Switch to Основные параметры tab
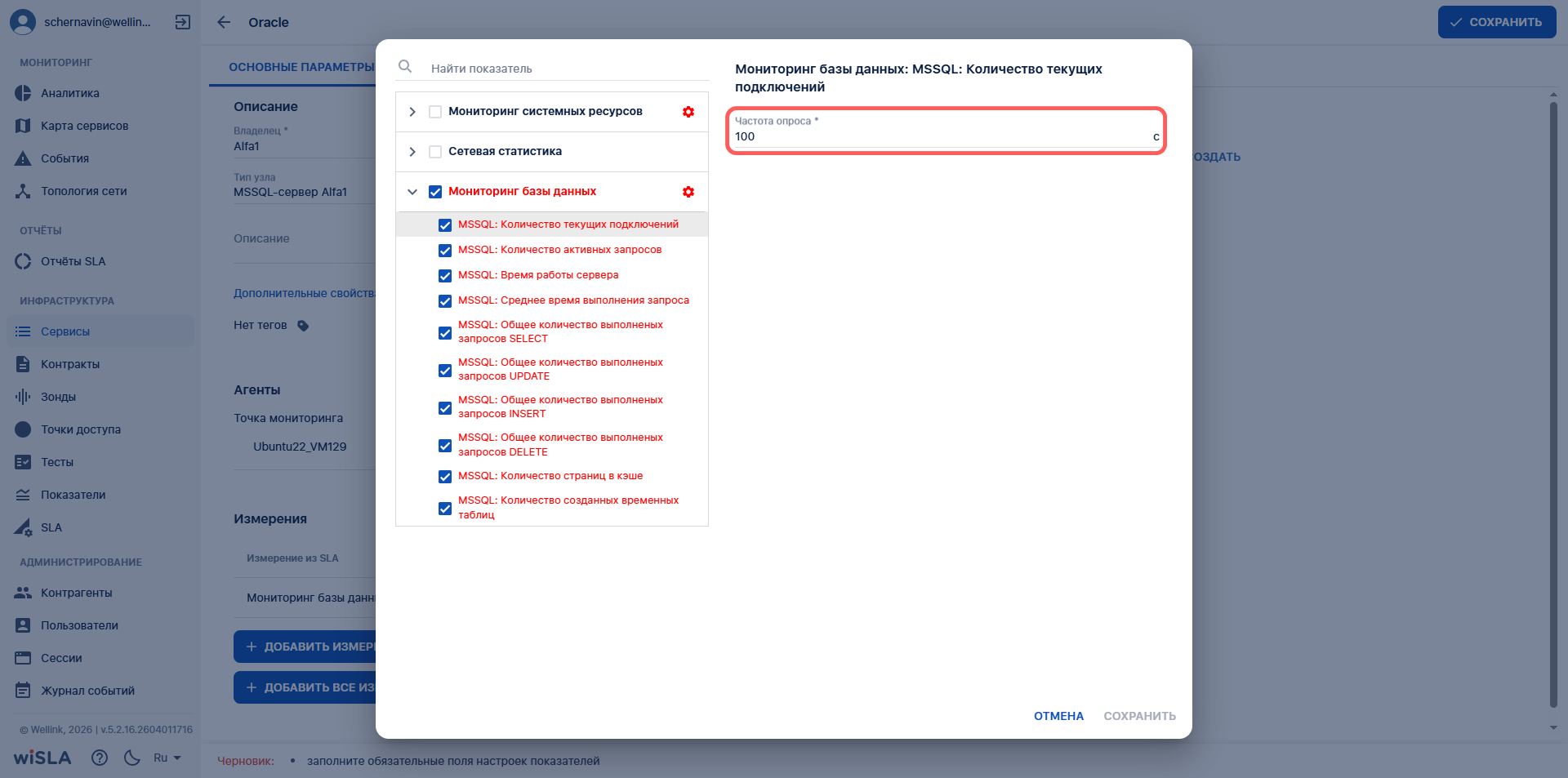Viewport: 1568px width, 778px height. click(301, 67)
